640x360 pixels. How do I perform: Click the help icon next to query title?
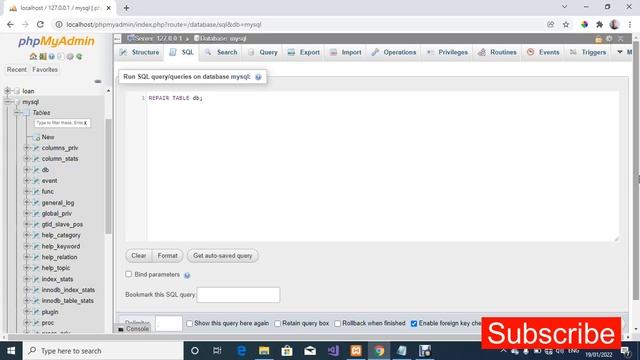pyautogui.click(x=258, y=77)
